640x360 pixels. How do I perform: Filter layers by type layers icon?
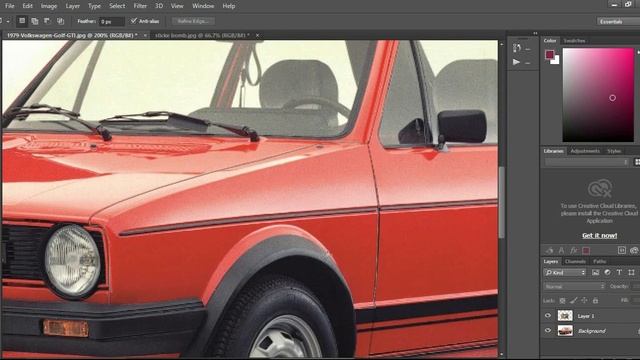[619, 272]
